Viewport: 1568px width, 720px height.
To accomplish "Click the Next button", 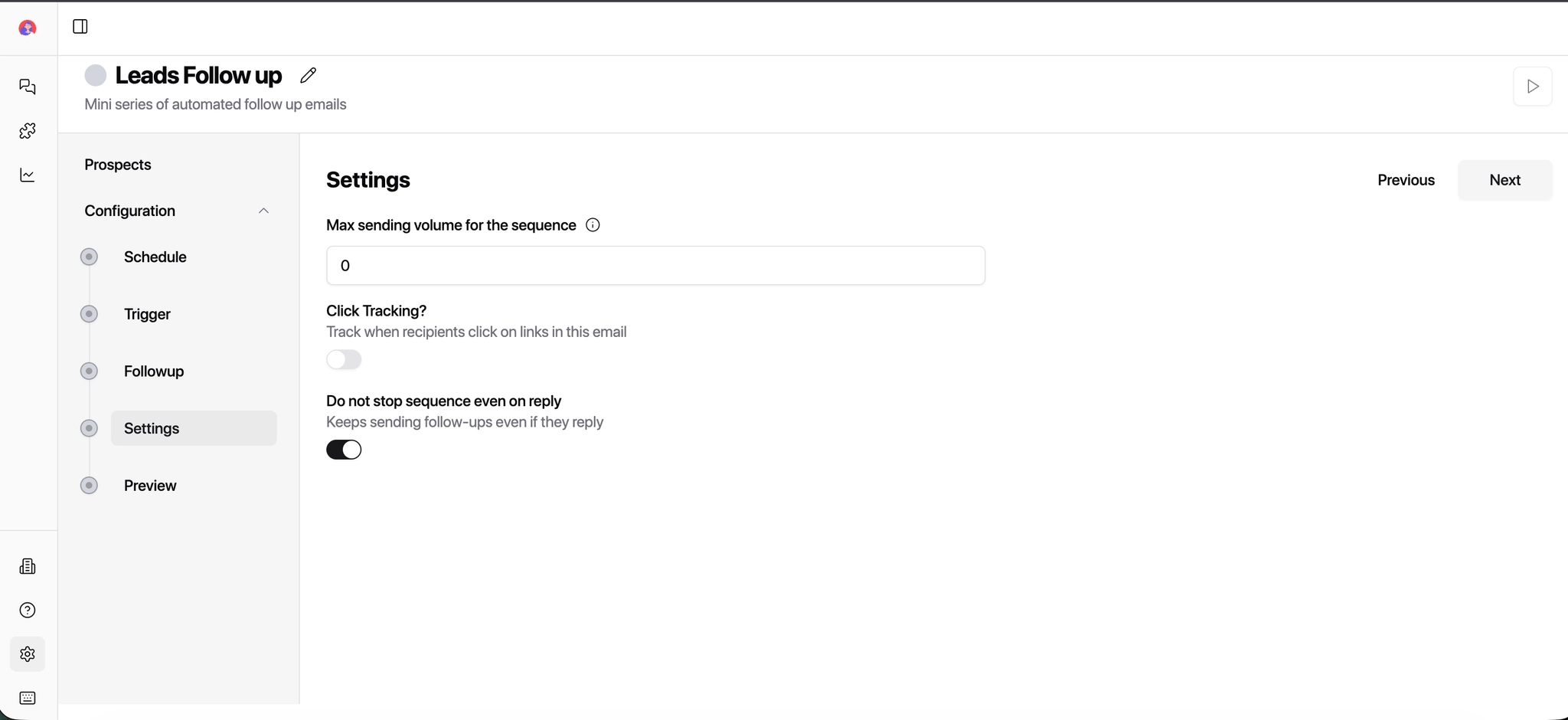I will click(1504, 180).
